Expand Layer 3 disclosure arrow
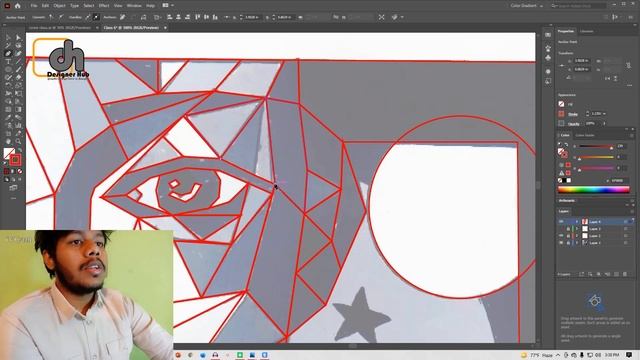640x360 pixels. click(x=577, y=229)
